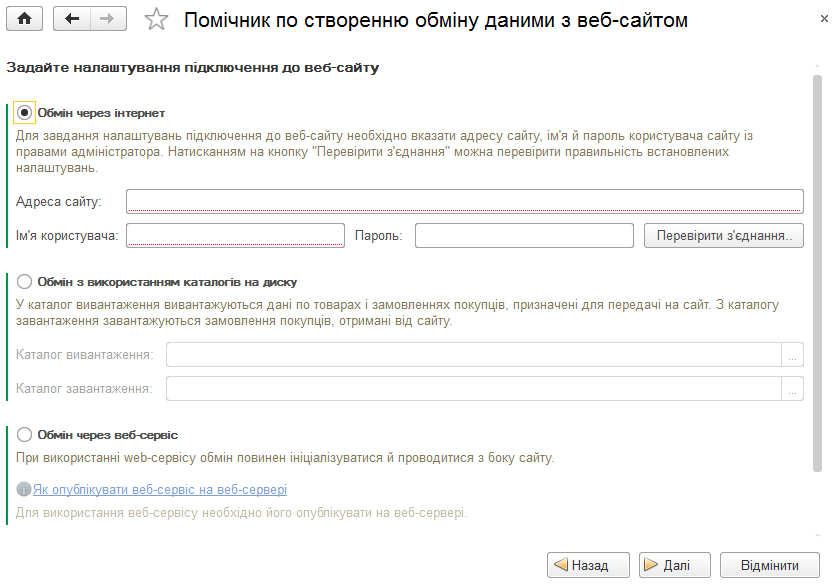Screen dimensions: 832x584
Task: Click the 'Каталог вивантаження:' label
Action: (x=84, y=354)
